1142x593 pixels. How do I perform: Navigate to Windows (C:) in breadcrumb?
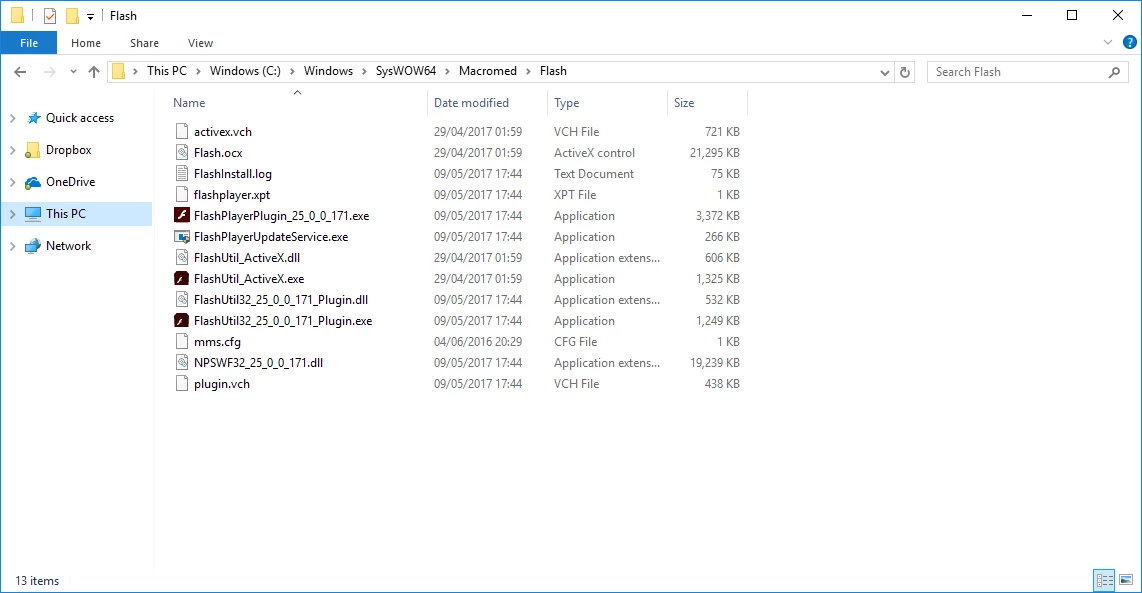(245, 71)
